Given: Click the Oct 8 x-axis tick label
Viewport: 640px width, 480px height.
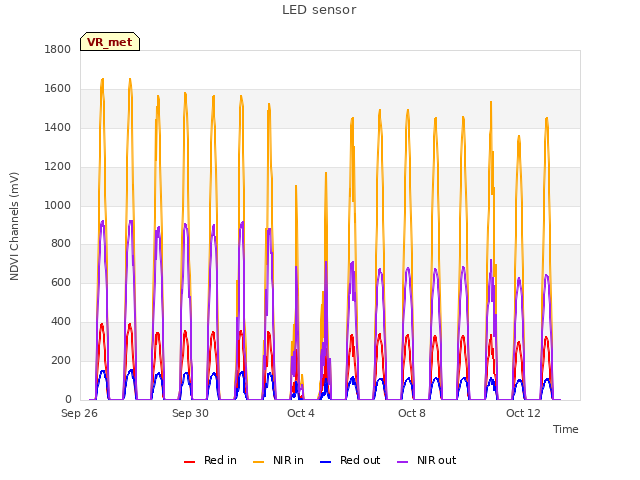Looking at the screenshot, I should (x=412, y=413).
